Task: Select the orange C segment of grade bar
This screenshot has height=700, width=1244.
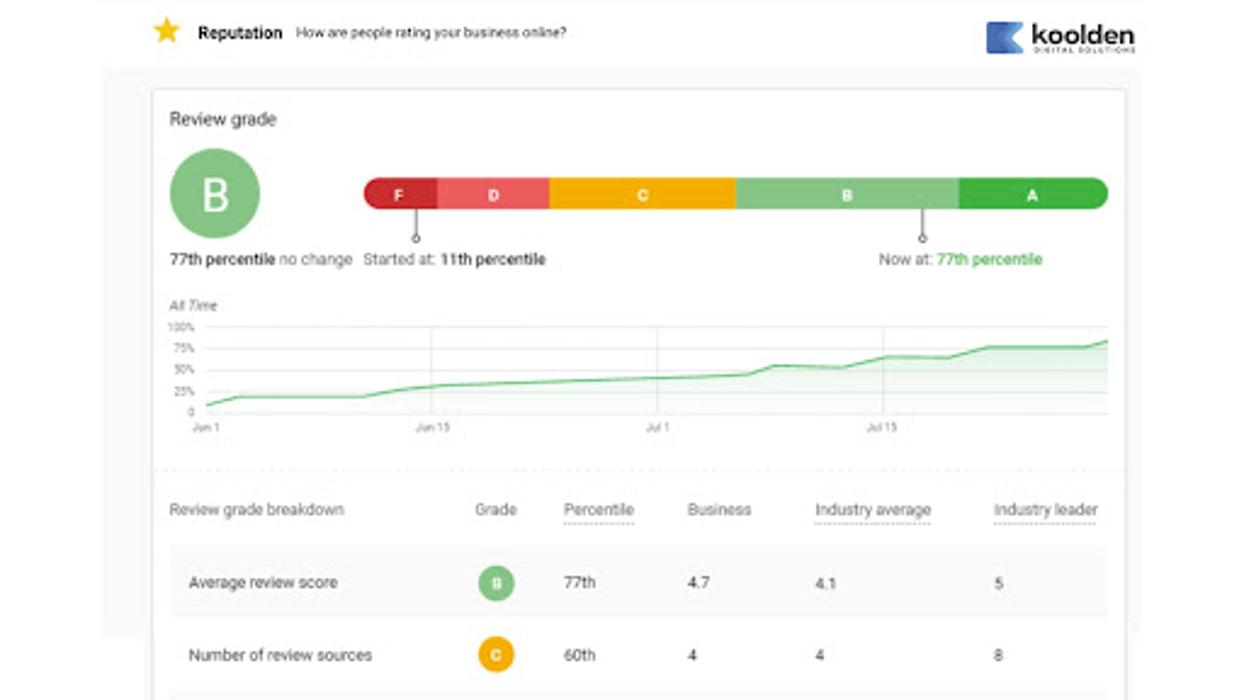Action: [x=642, y=195]
